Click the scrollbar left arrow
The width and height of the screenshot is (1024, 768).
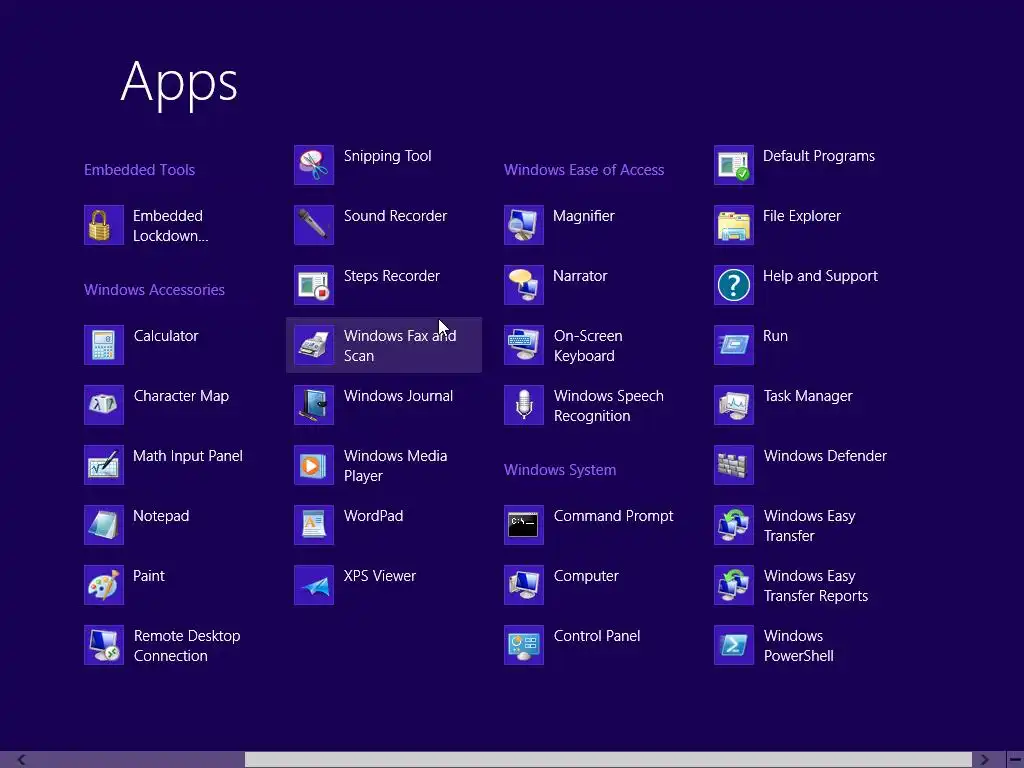(22, 760)
